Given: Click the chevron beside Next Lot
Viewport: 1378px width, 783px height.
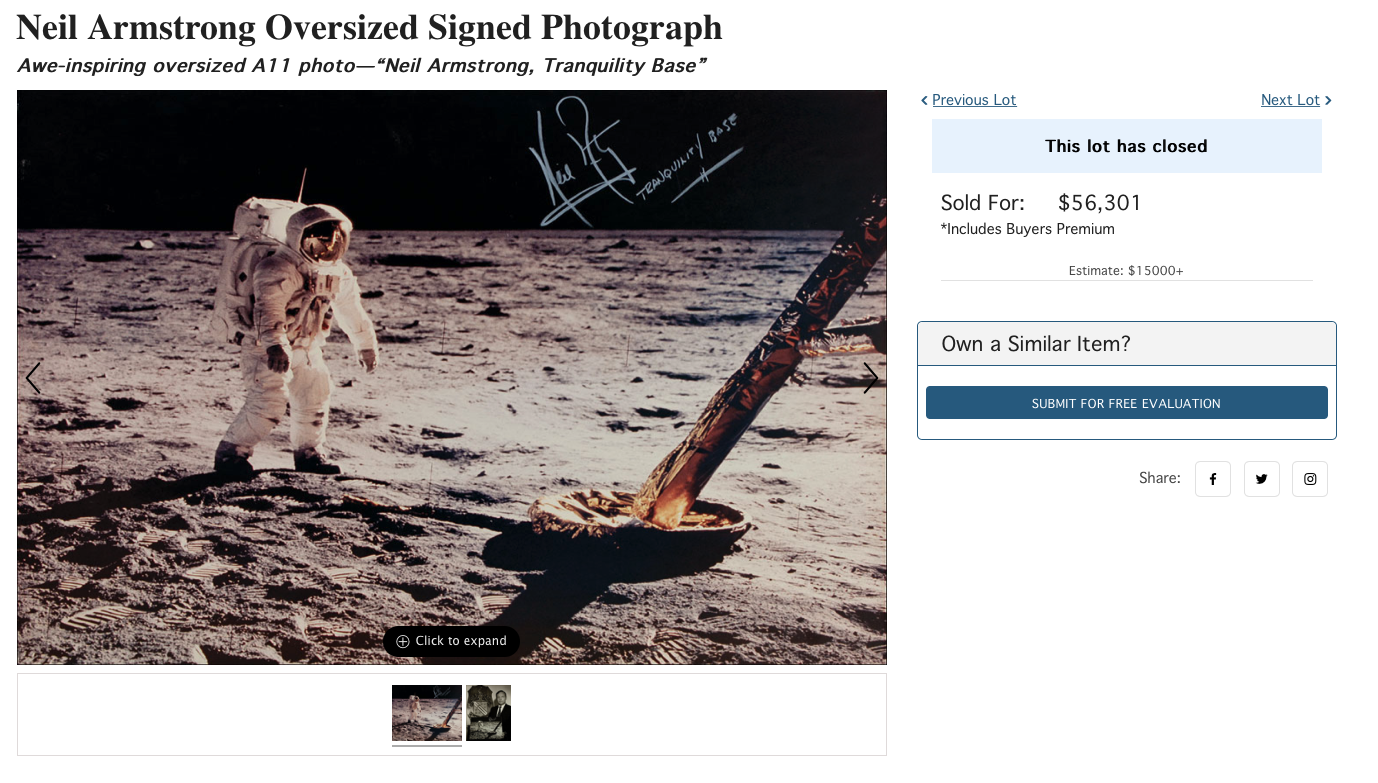Looking at the screenshot, I should pyautogui.click(x=1328, y=100).
